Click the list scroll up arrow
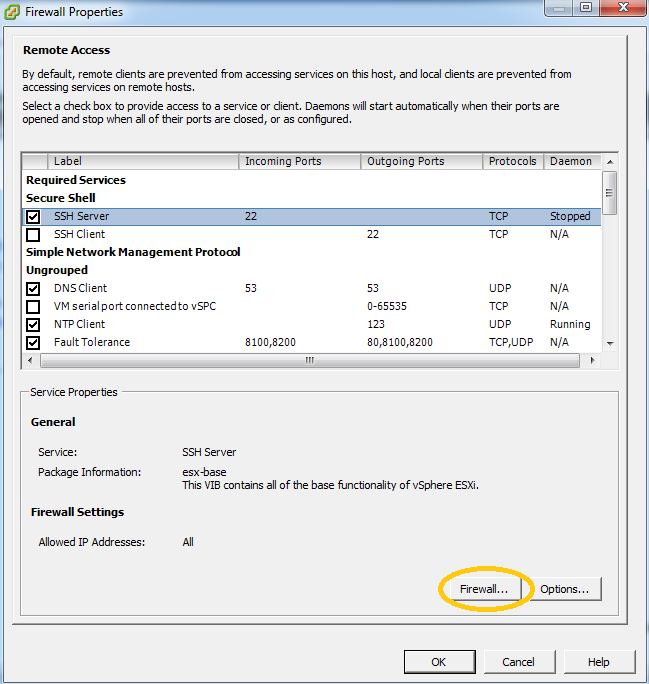The height and width of the screenshot is (684, 649). click(x=610, y=162)
